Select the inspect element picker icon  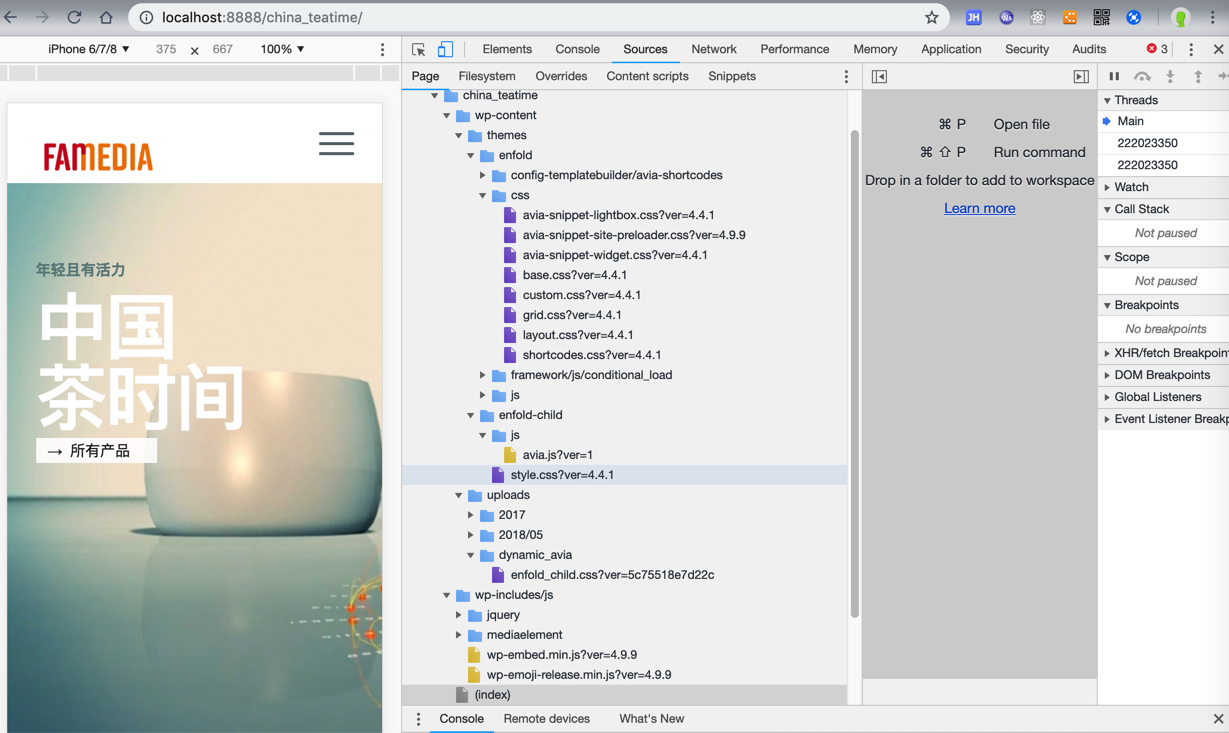coord(419,49)
